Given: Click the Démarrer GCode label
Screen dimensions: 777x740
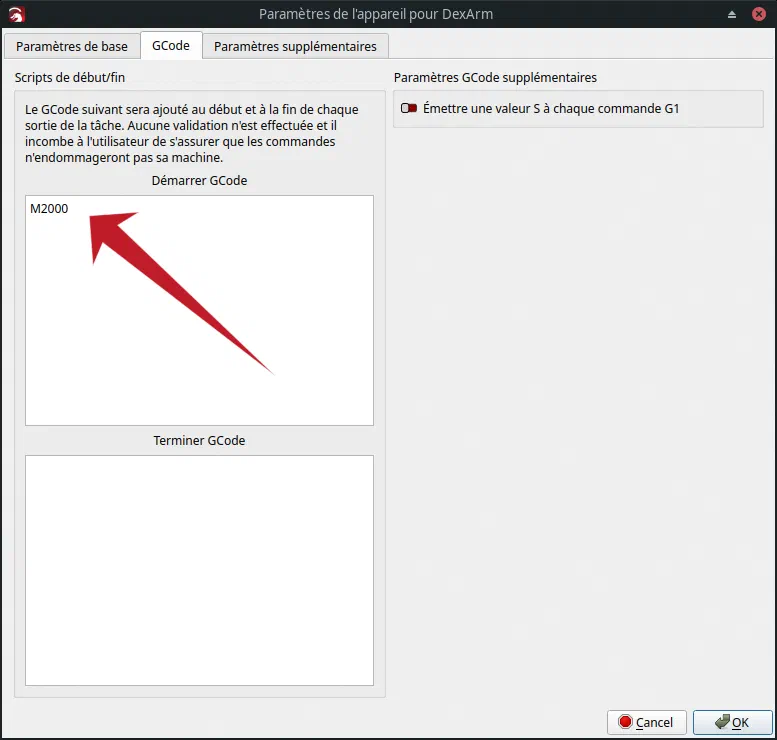Looking at the screenshot, I should (199, 180).
